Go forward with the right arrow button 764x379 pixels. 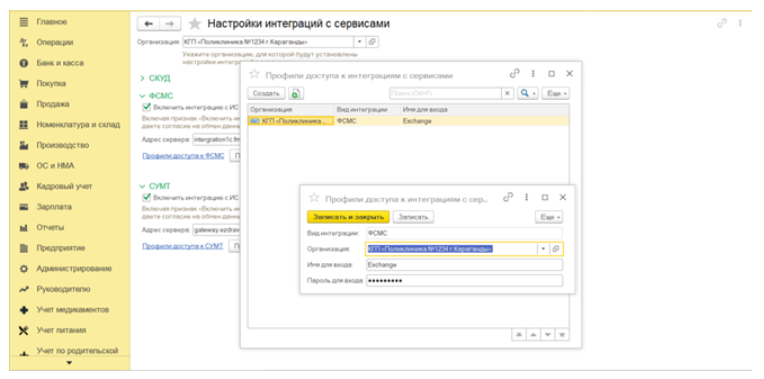[x=170, y=23]
